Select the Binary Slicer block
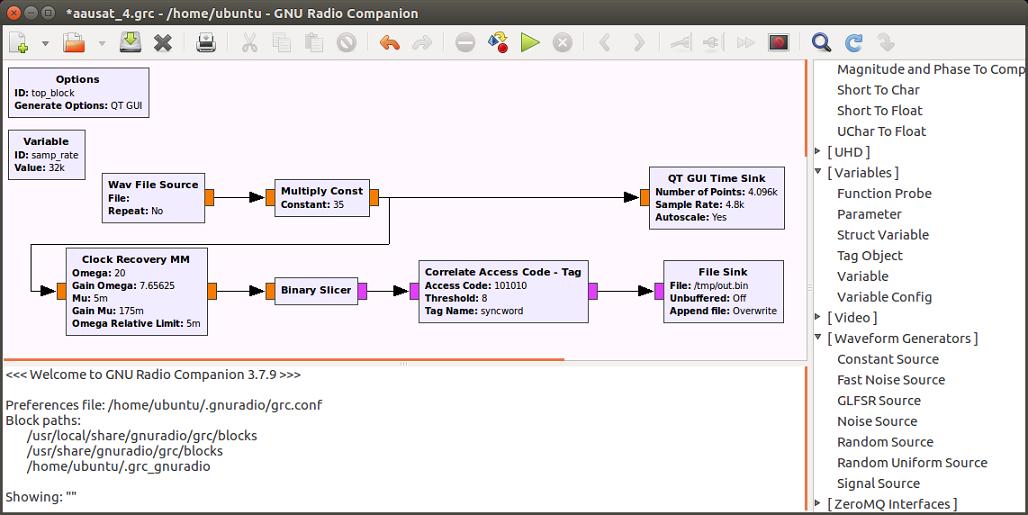 (x=316, y=291)
